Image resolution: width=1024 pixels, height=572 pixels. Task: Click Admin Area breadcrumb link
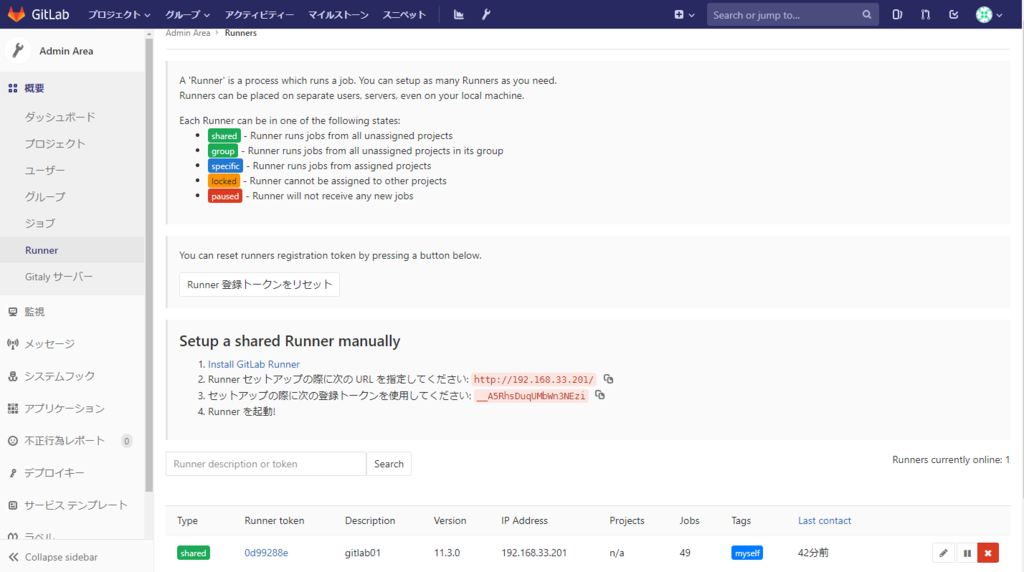(x=187, y=33)
